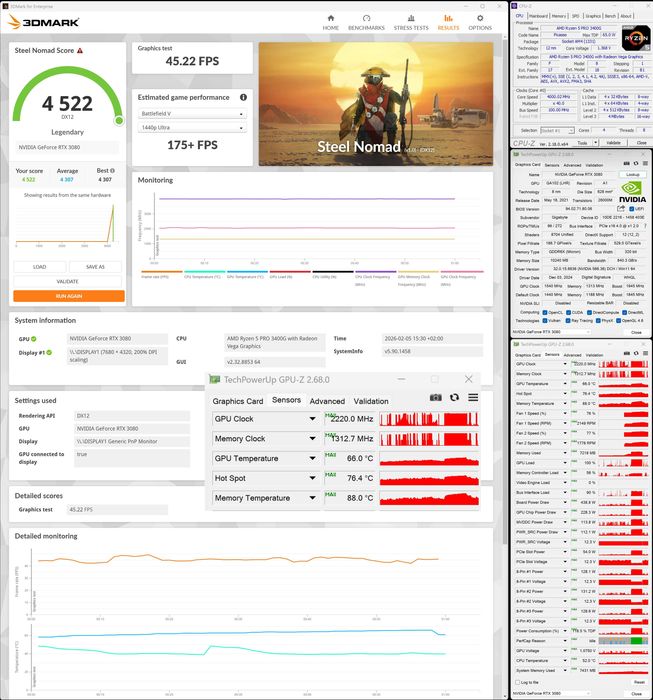The image size is (653, 700).
Task: Click the orange RUN AGAIN button
Action: tap(69, 296)
